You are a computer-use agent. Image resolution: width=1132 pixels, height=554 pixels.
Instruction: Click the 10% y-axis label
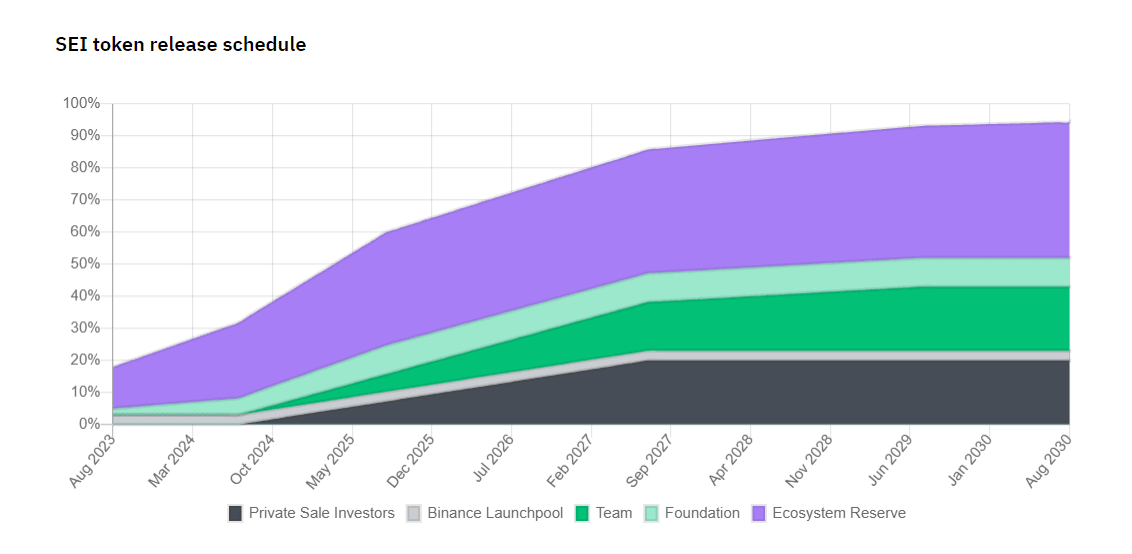point(85,392)
